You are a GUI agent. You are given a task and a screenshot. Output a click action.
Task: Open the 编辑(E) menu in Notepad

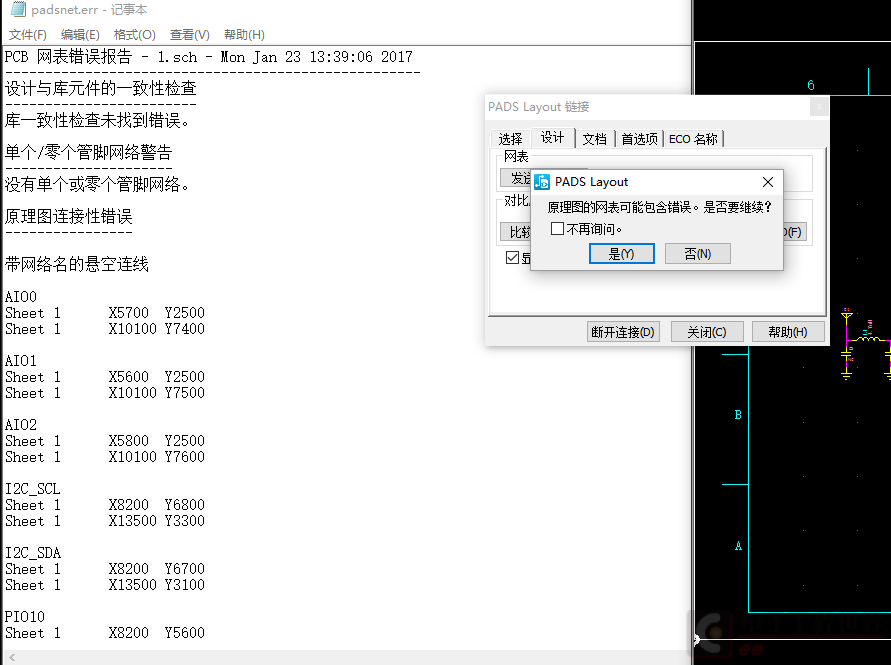[x=80, y=35]
